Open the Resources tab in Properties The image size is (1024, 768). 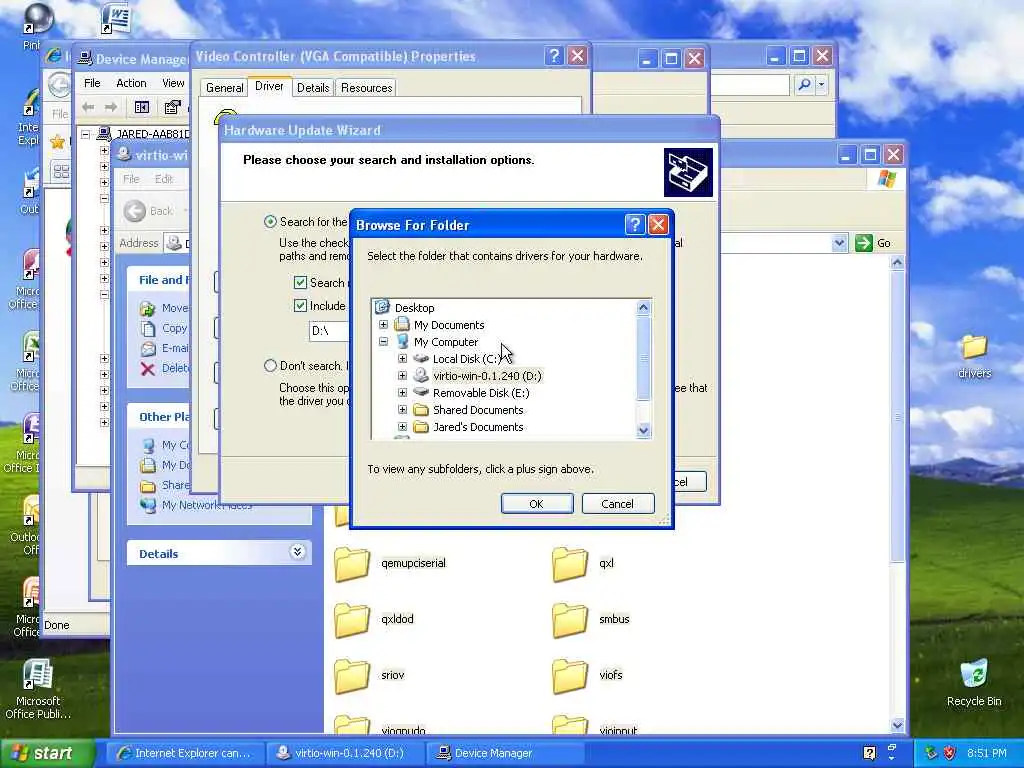click(366, 88)
